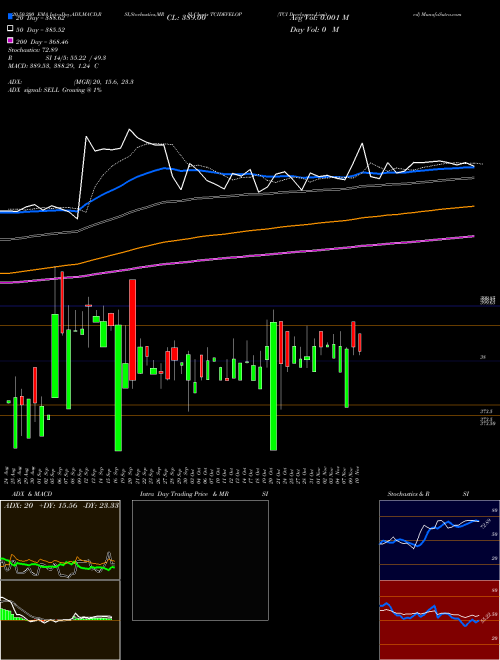
Task: Click the +DY: 15.56 value in ADX panel
Action: pos(57,505)
